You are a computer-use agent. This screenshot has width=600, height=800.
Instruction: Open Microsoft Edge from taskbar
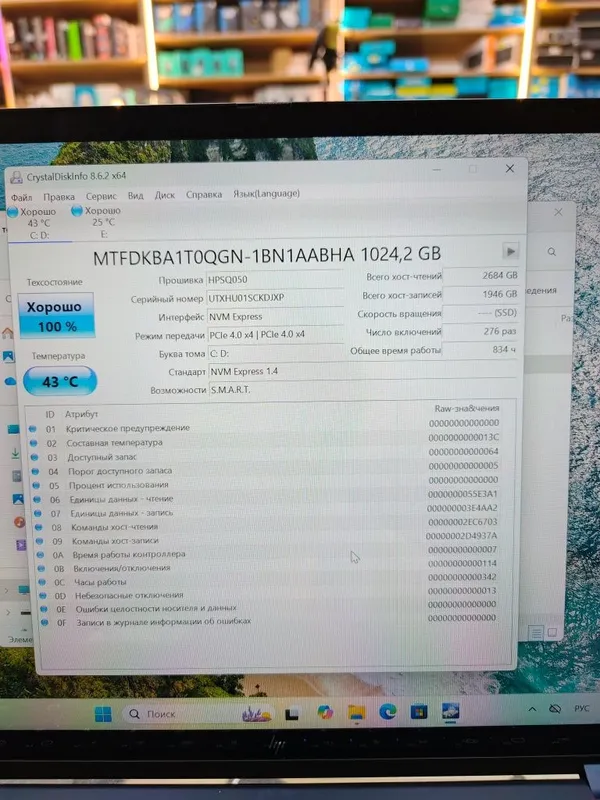coord(388,712)
